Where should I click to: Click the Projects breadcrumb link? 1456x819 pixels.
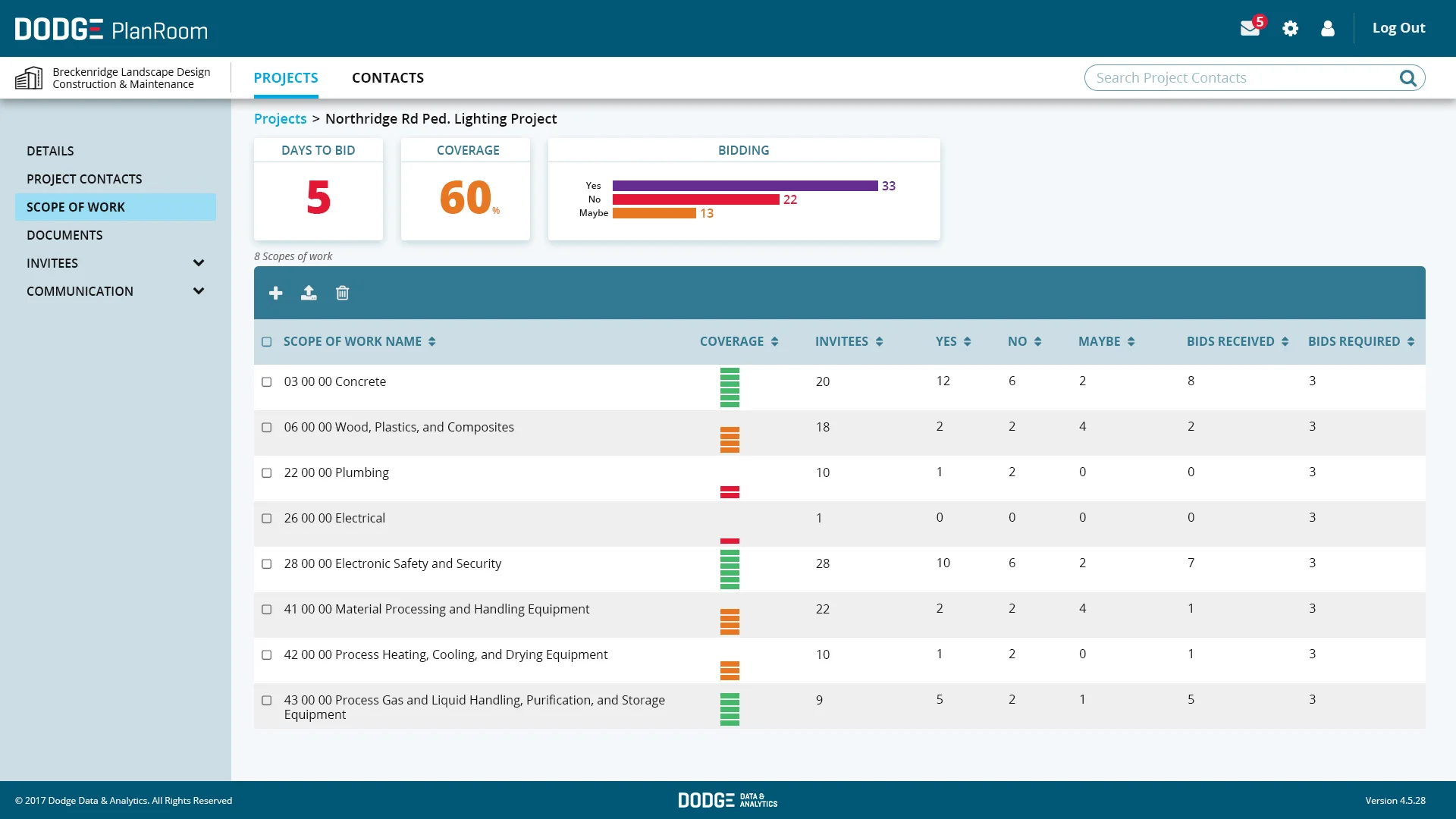coord(280,118)
